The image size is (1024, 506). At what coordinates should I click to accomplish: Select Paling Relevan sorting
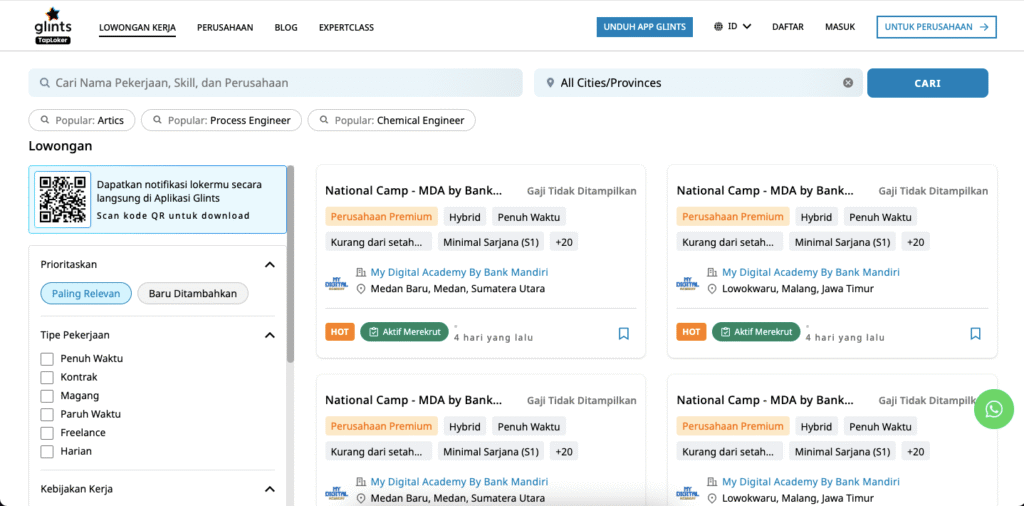pos(86,293)
